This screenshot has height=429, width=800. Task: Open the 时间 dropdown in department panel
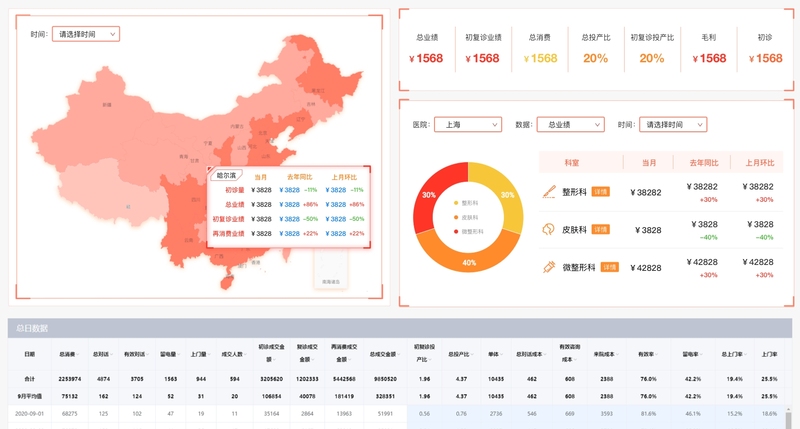click(x=672, y=125)
